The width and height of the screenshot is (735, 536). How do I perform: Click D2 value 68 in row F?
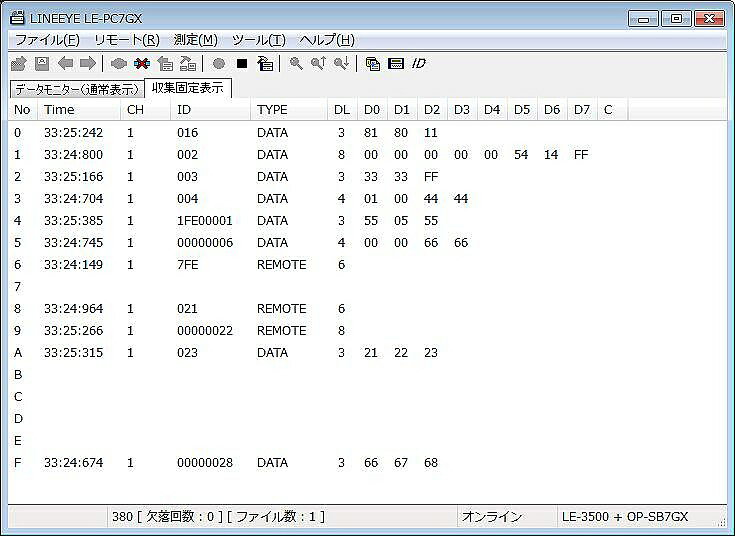click(x=431, y=463)
